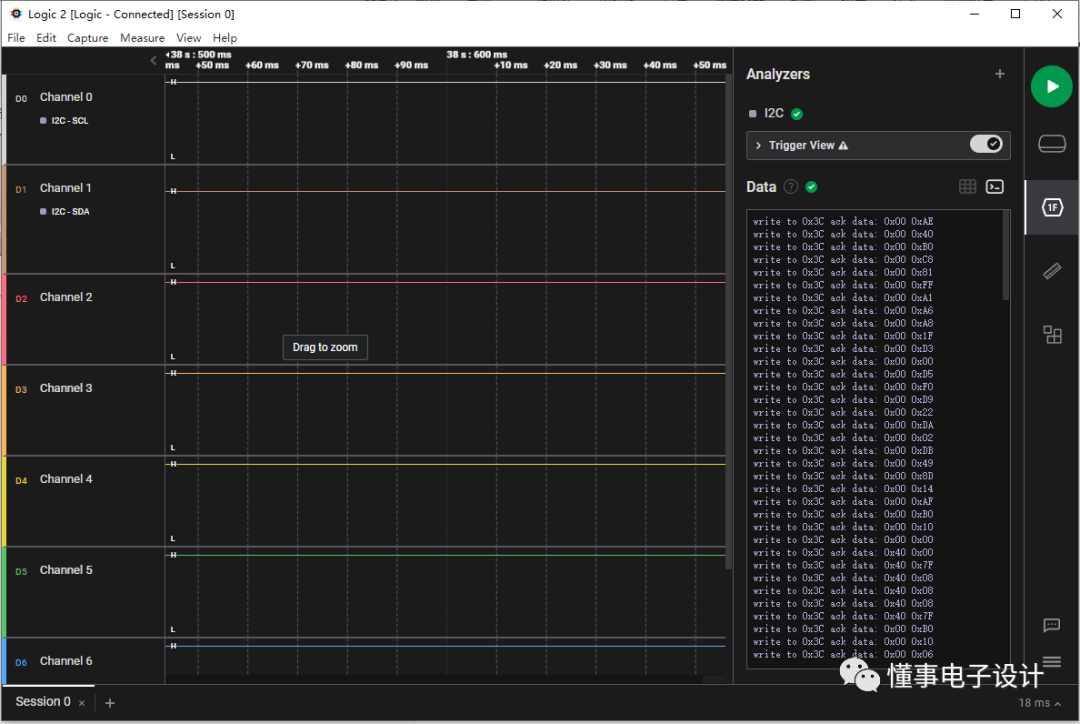Open the Data panel help question mark
Screen dimensions: 1080x724
792,186
